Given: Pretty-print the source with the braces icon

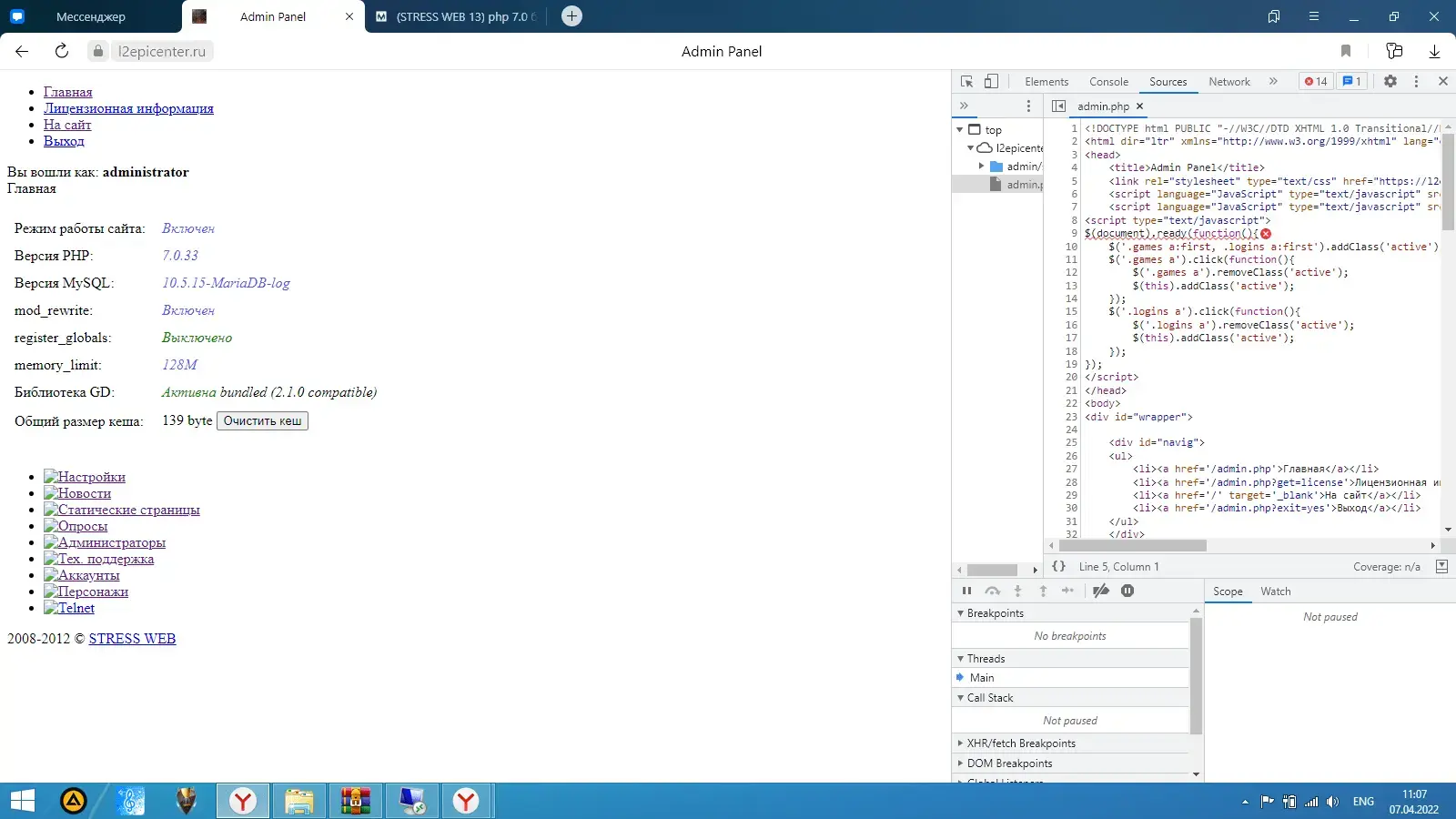Looking at the screenshot, I should pos(1059,566).
